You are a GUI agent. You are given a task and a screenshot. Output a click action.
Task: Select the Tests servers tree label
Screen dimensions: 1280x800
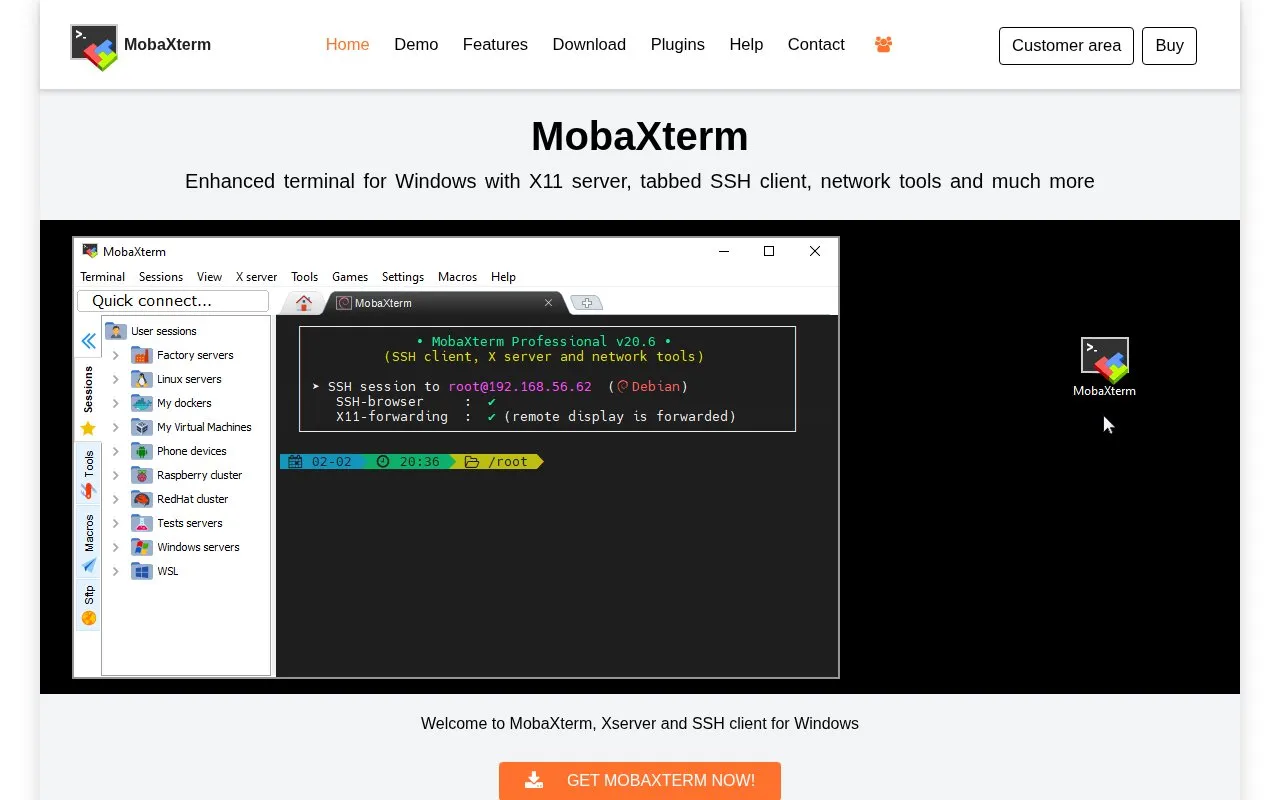pyautogui.click(x=190, y=523)
